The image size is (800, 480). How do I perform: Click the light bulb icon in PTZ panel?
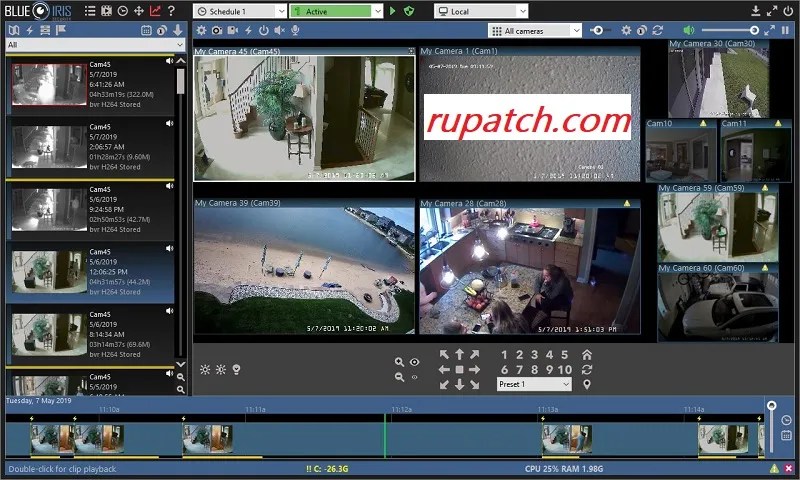(x=236, y=369)
